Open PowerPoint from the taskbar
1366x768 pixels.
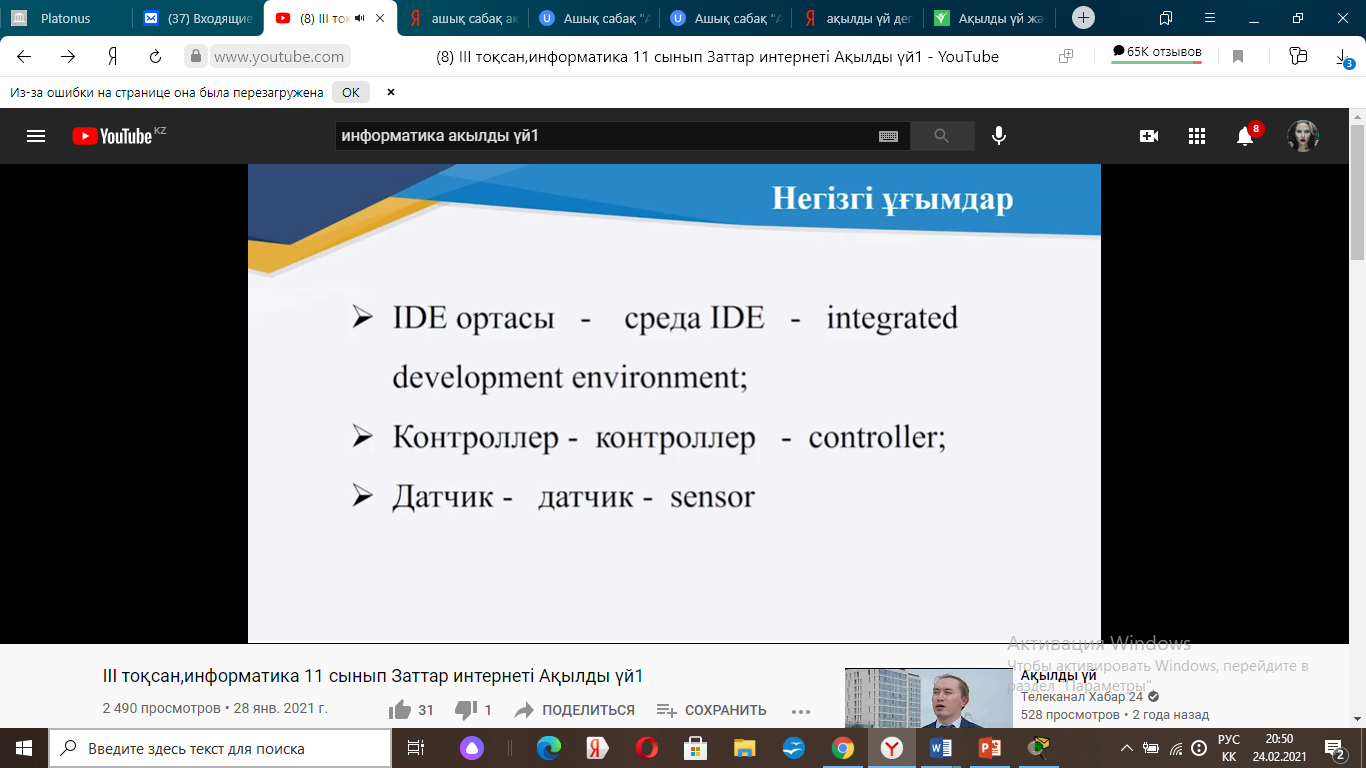(x=990, y=748)
